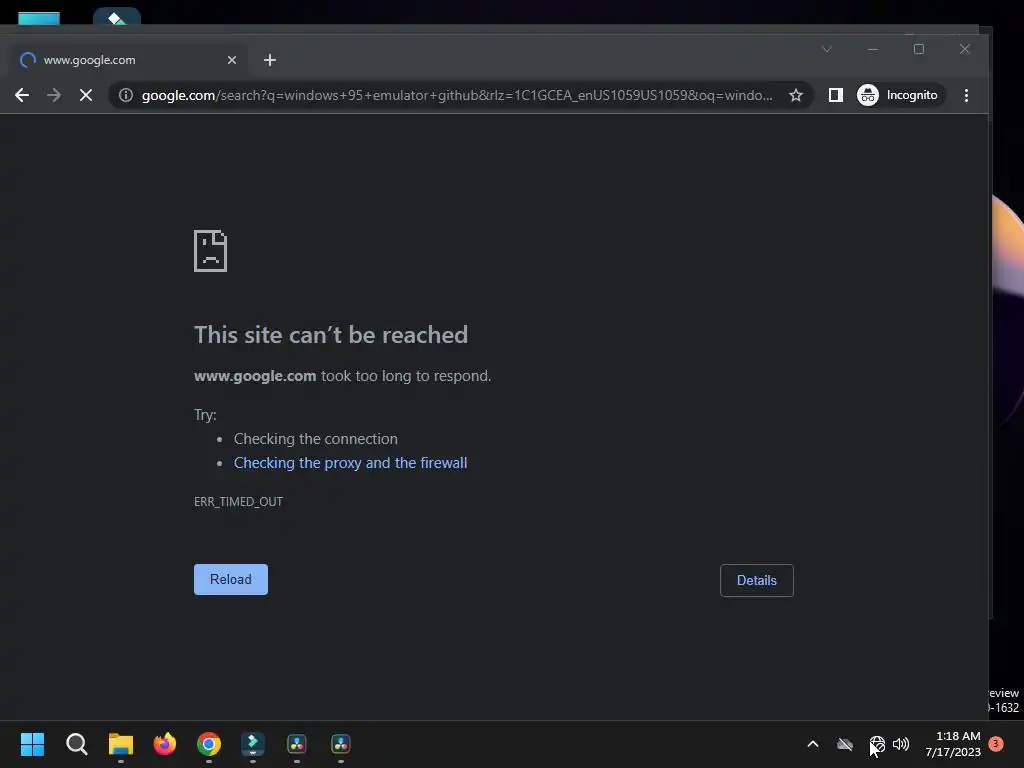Screen dimensions: 1024x768
Task: Click 'Checking the connection' suggestion text
Action: coord(315,439)
